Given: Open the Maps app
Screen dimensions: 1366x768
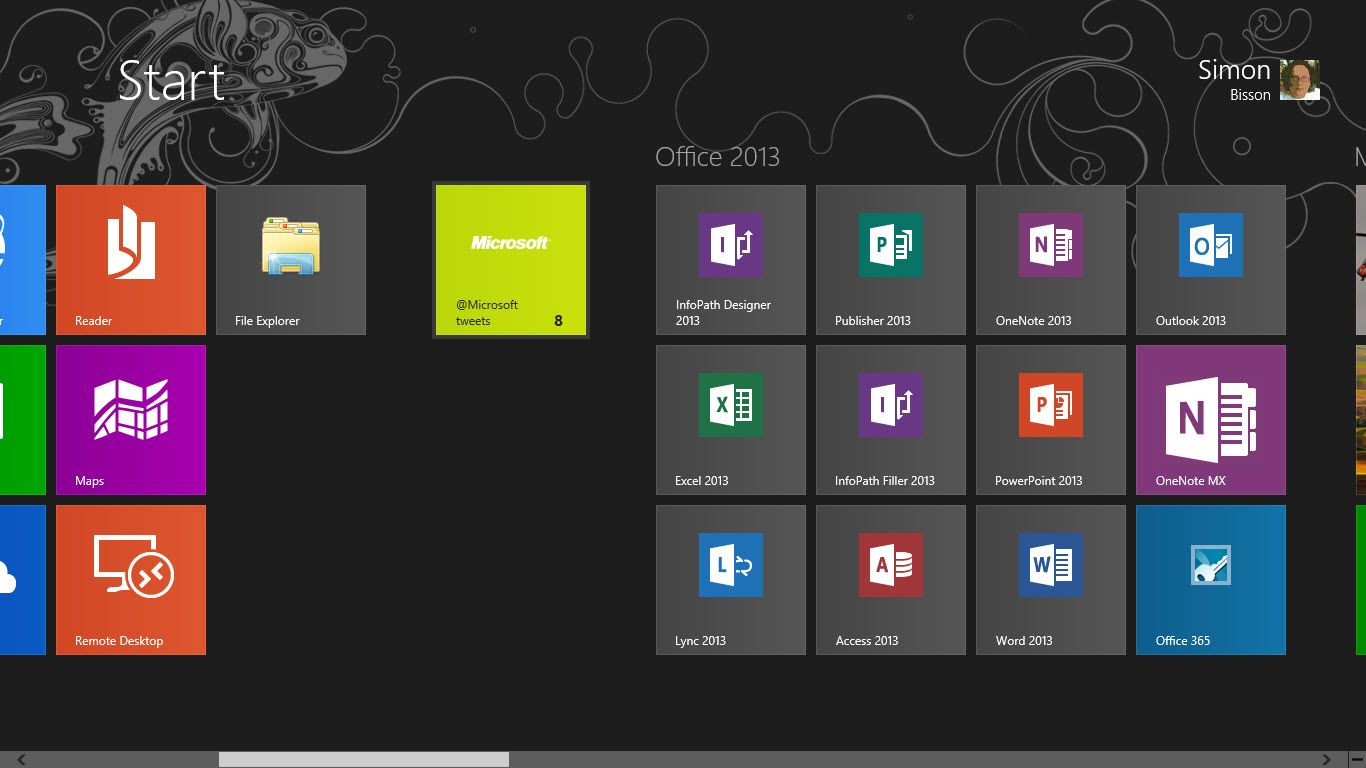Looking at the screenshot, I should click(x=131, y=420).
